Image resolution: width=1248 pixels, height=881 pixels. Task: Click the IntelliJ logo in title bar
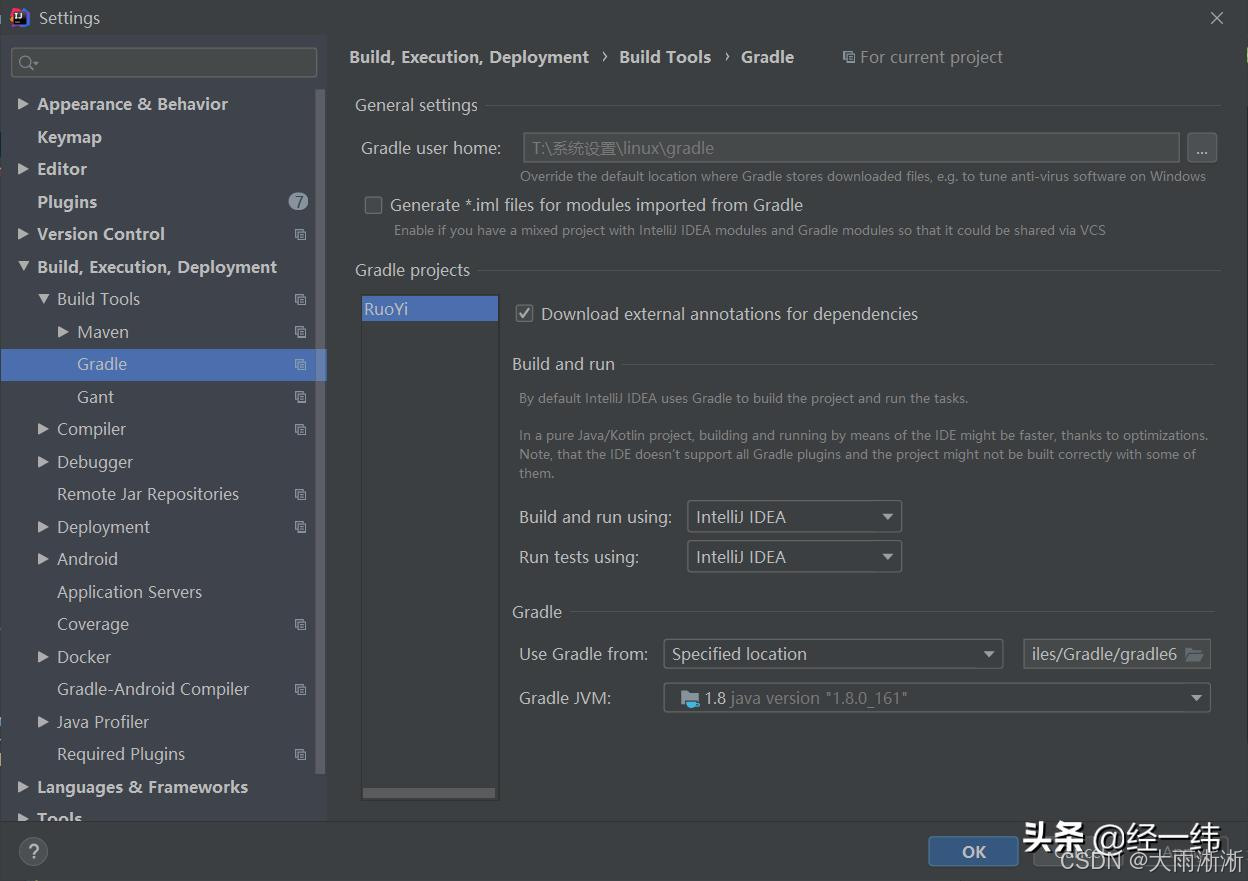pos(20,17)
